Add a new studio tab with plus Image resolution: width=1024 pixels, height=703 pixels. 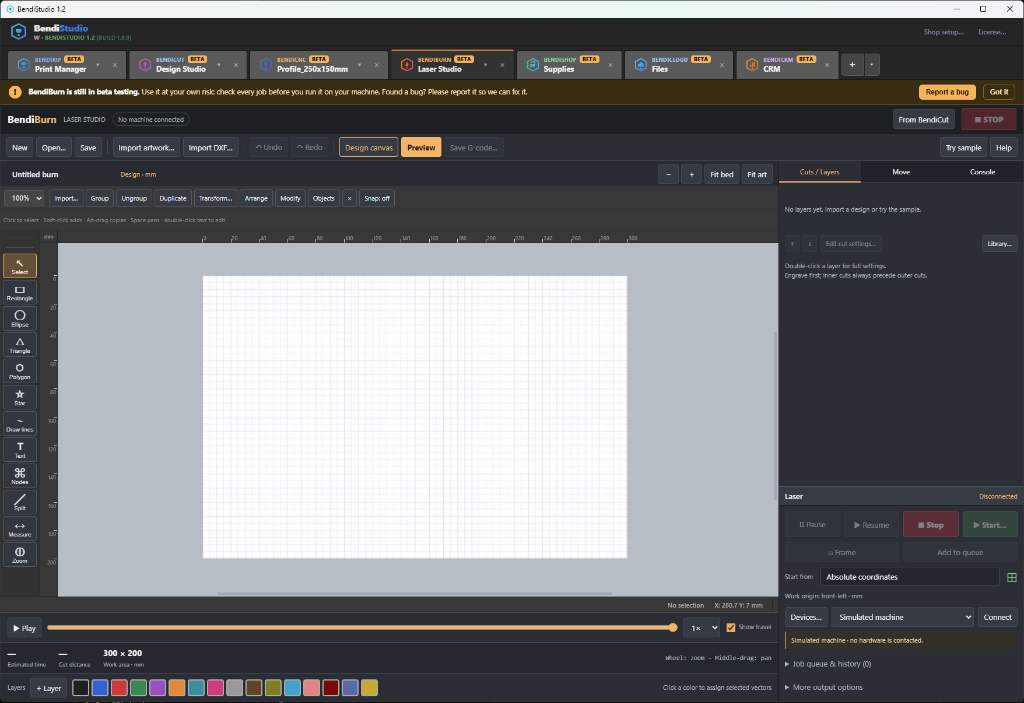(x=852, y=64)
